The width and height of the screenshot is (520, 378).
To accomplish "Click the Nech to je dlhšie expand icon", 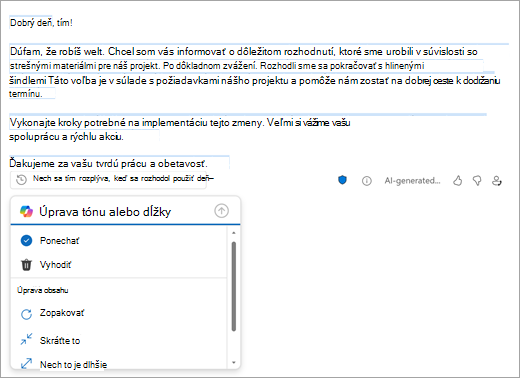I will point(26,363).
